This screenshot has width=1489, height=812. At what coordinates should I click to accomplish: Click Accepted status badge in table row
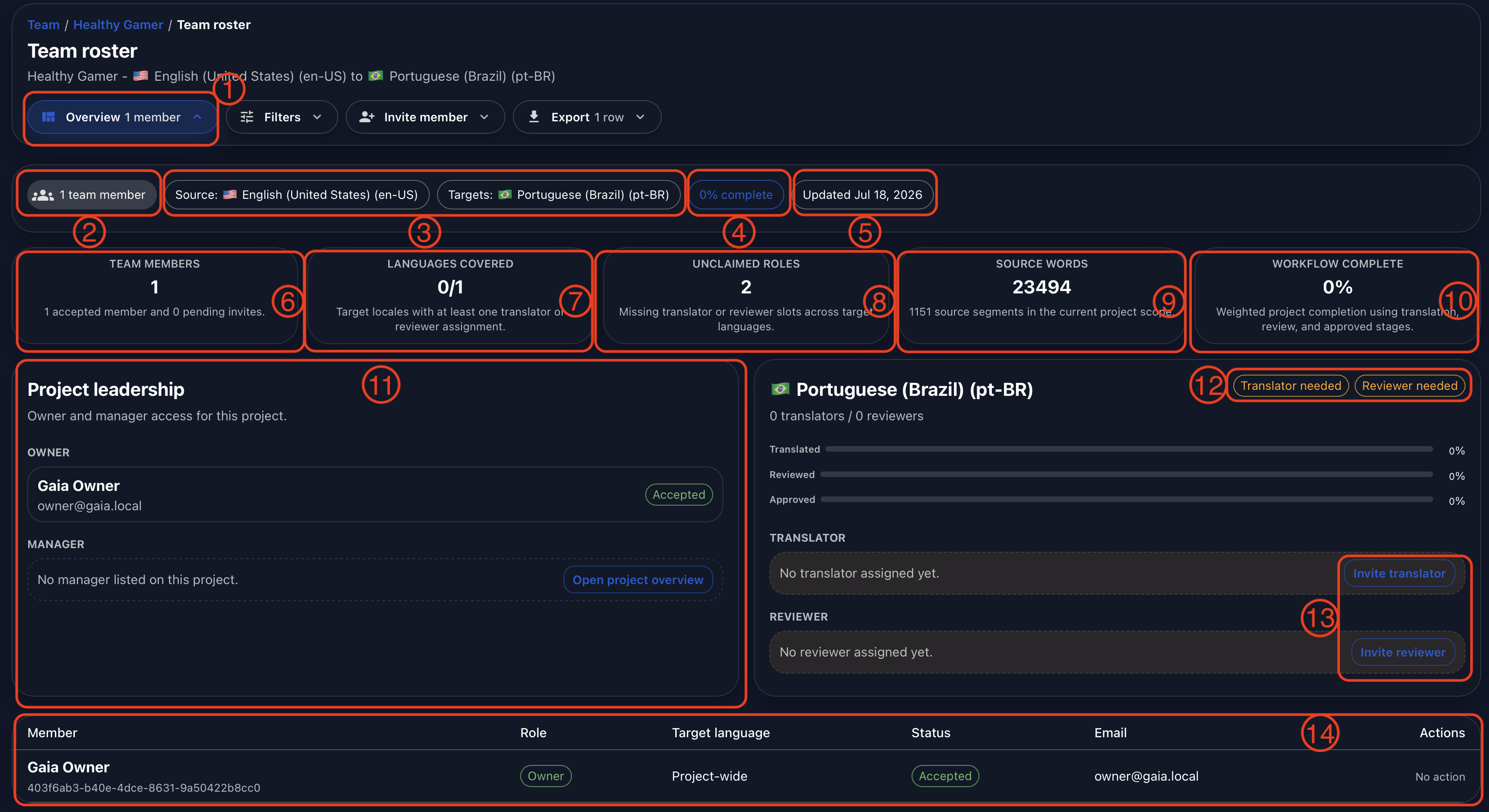point(944,776)
